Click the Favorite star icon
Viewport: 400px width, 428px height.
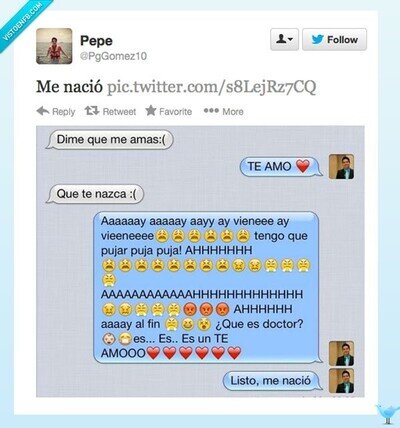[151, 111]
